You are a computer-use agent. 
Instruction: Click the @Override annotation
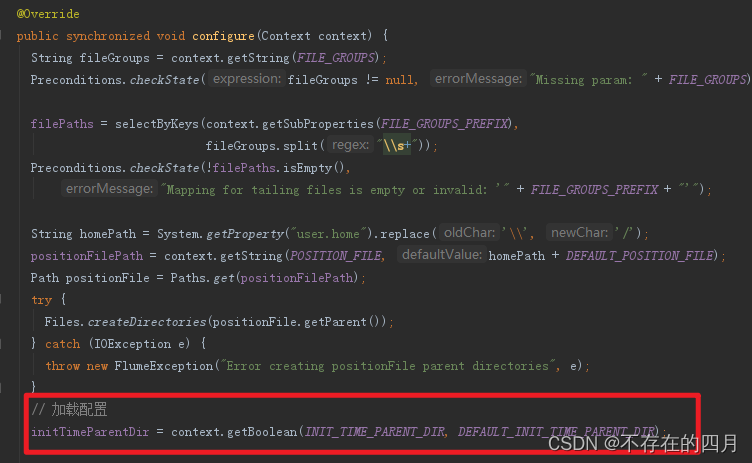48,14
